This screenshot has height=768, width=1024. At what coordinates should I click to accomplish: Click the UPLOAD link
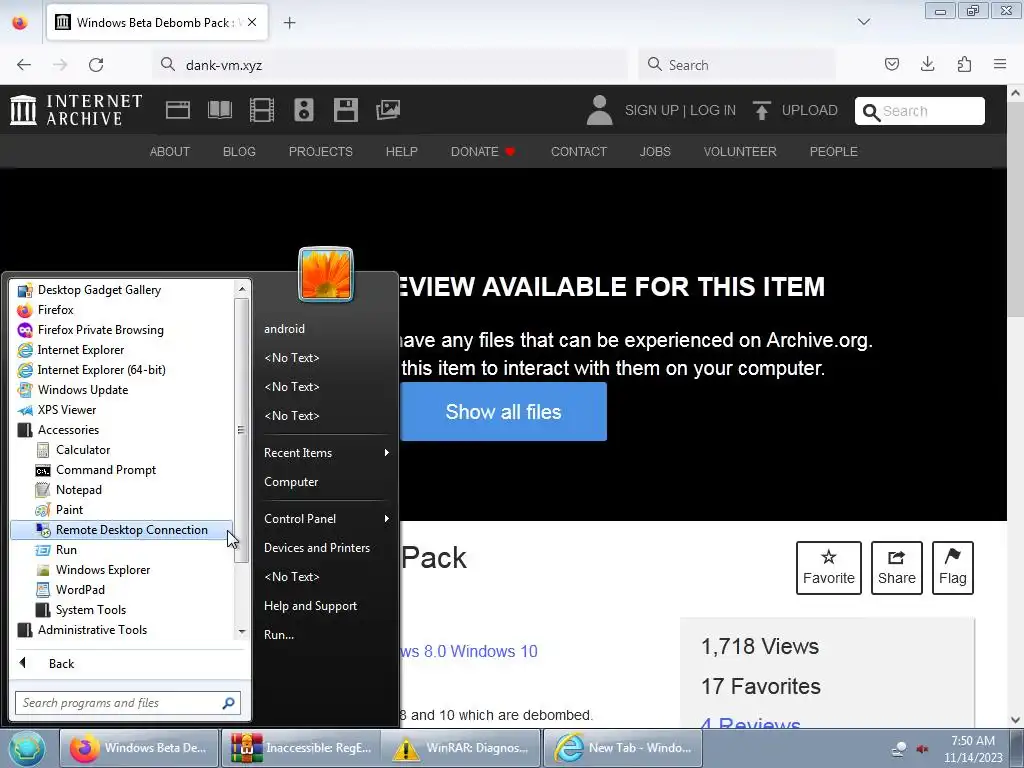(795, 110)
